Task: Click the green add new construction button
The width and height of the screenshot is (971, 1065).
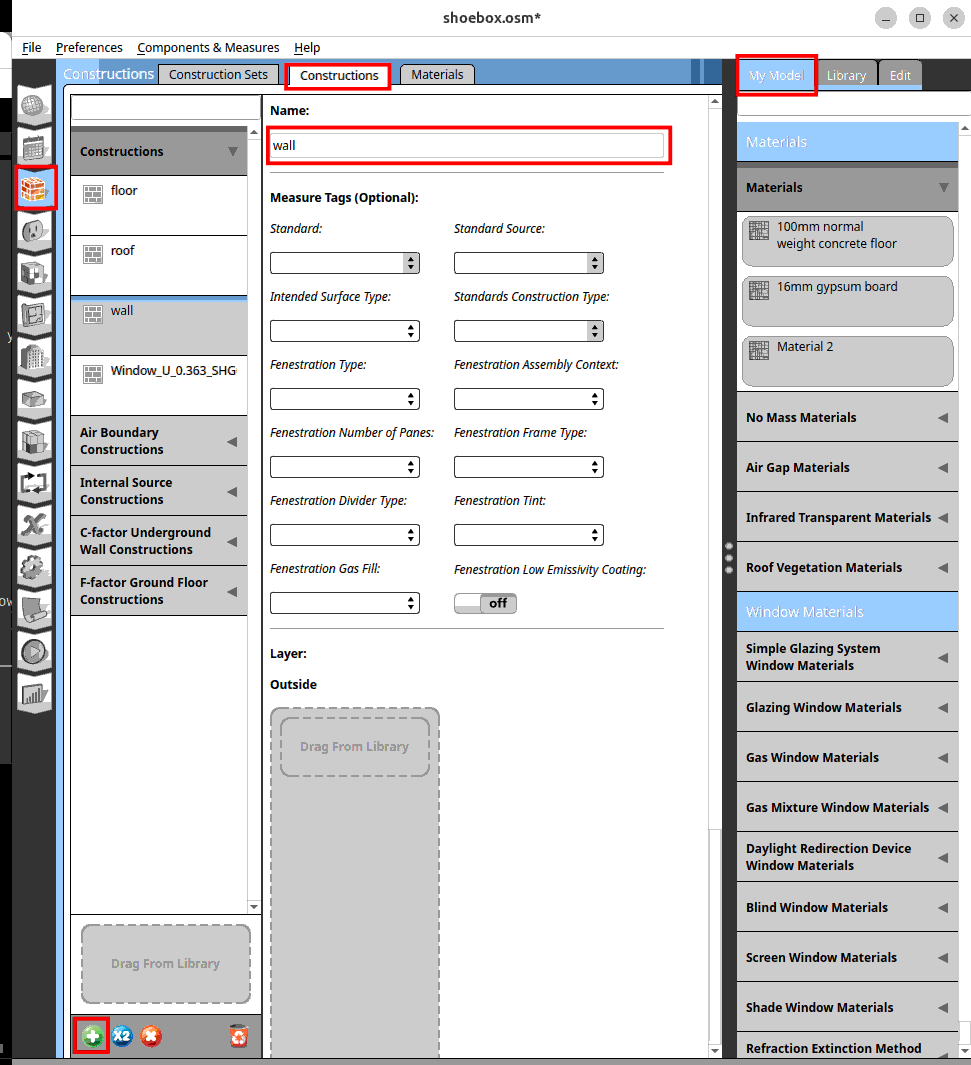Action: [x=93, y=1036]
